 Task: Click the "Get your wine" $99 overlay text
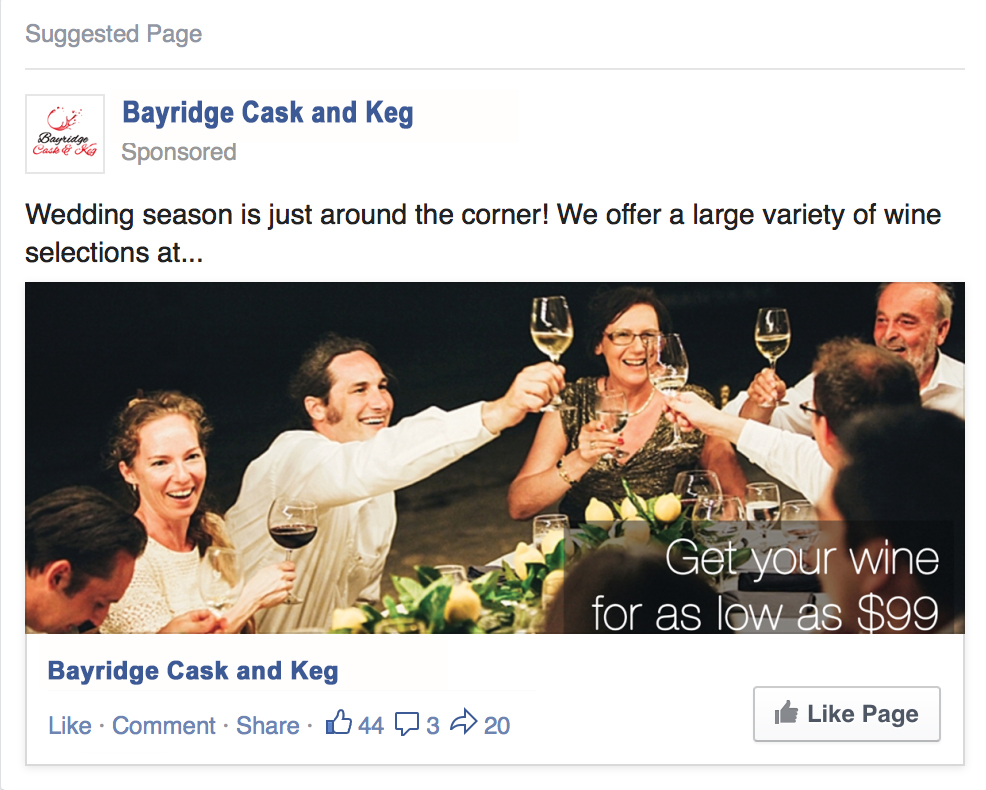click(x=765, y=585)
